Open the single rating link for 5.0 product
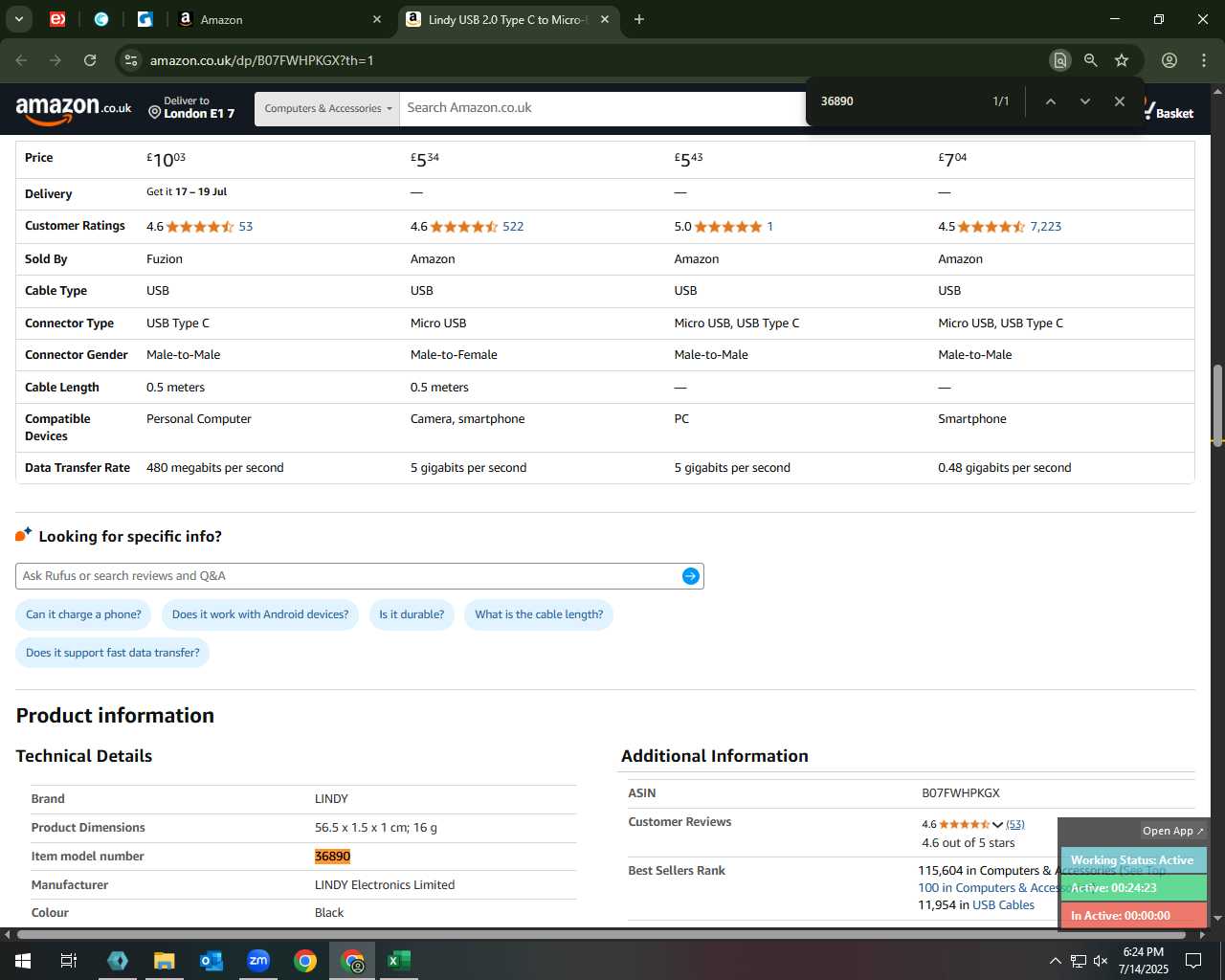Viewport: 1225px width, 980px height. [769, 227]
